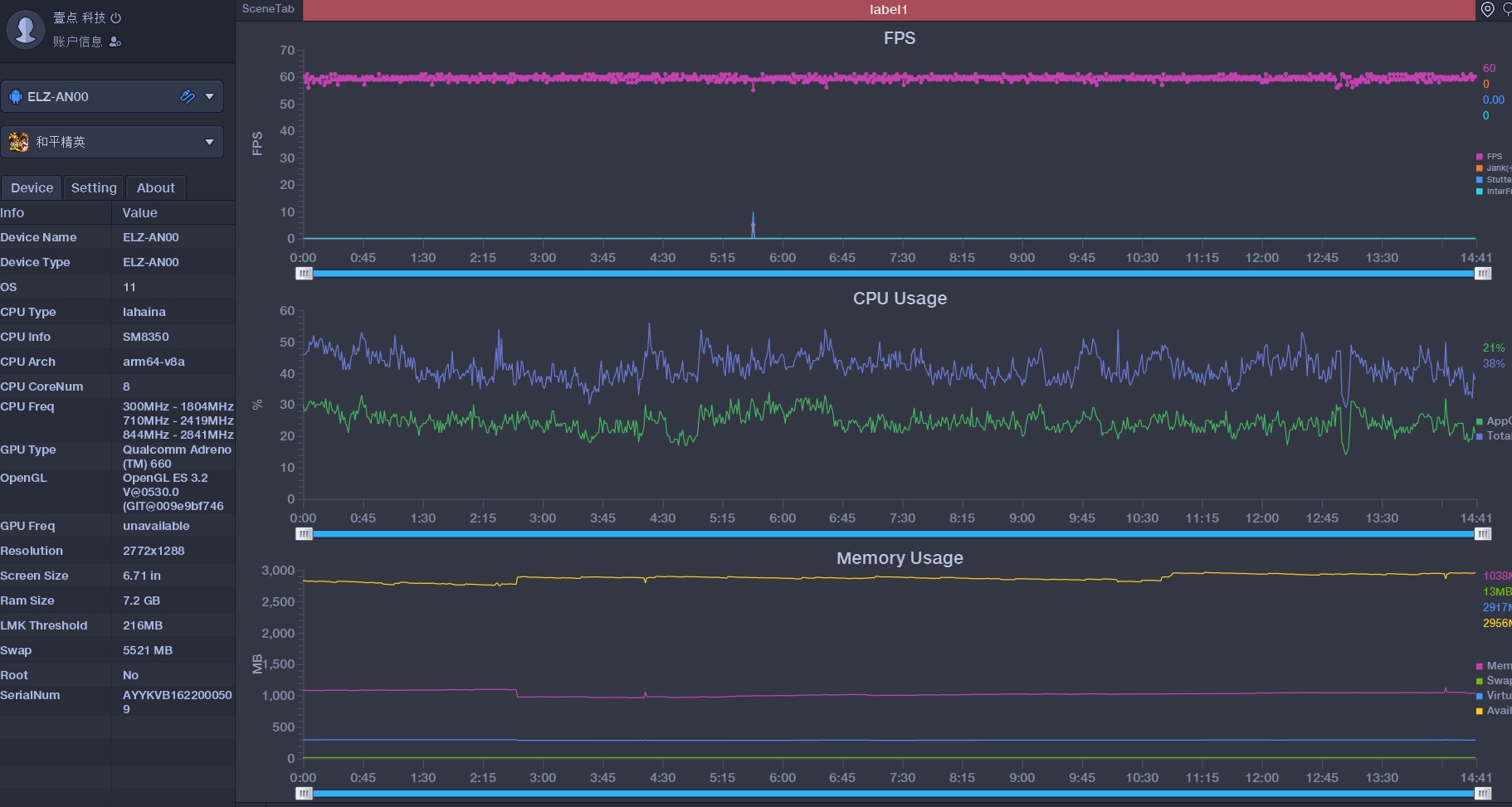Viewport: 1512px width, 807px height.
Task: Click the CPU Type value lahaina
Action: pyautogui.click(x=144, y=312)
